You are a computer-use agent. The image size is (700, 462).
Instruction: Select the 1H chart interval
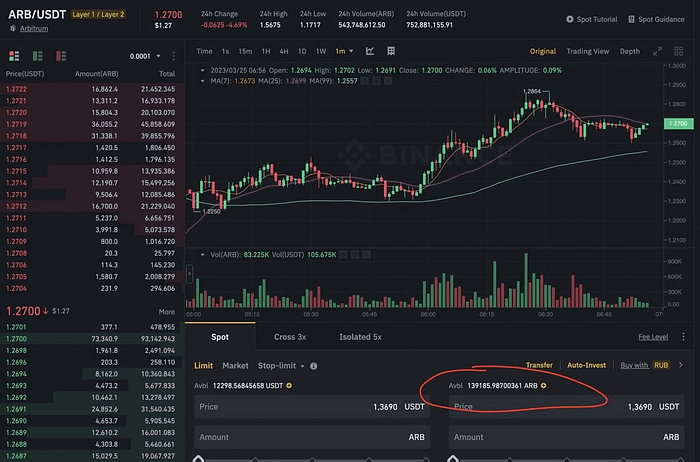266,51
